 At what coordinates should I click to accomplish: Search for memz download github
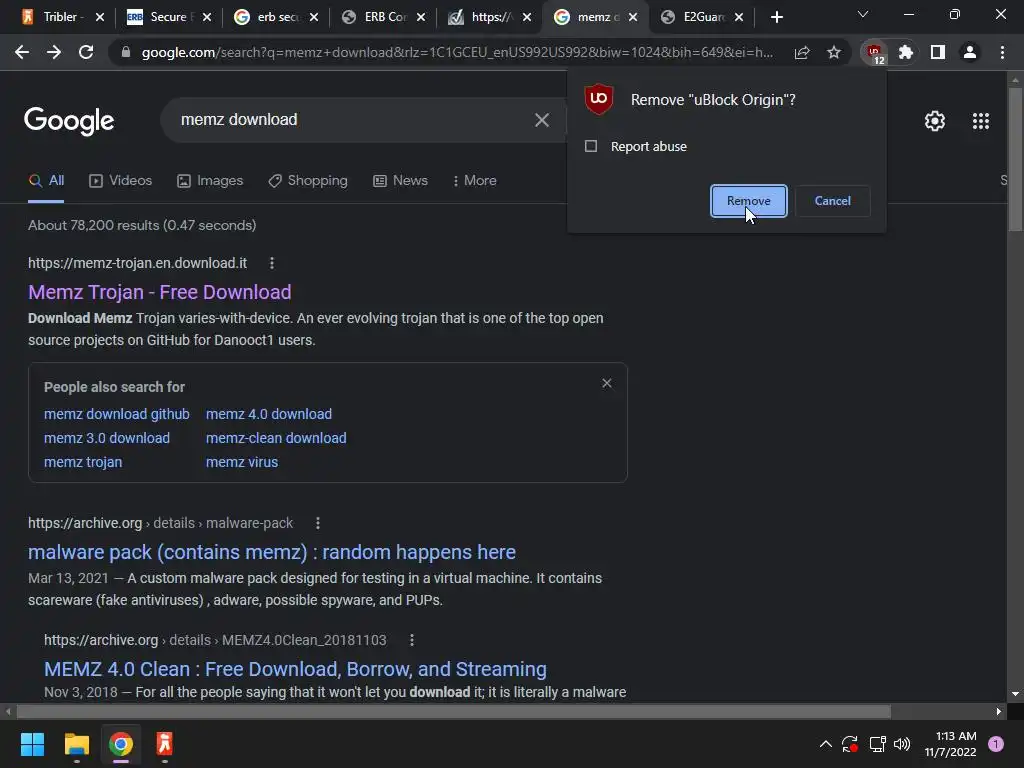116,414
